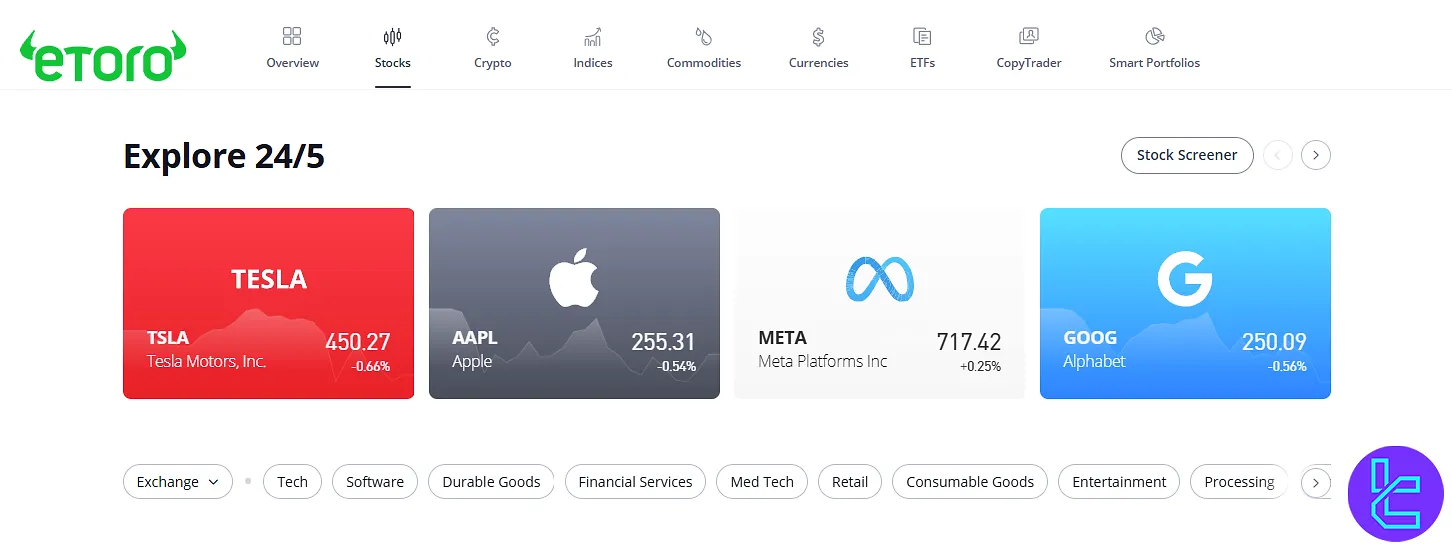1452x550 pixels.
Task: Open the Tesla TSLA stock card
Action: [268, 303]
